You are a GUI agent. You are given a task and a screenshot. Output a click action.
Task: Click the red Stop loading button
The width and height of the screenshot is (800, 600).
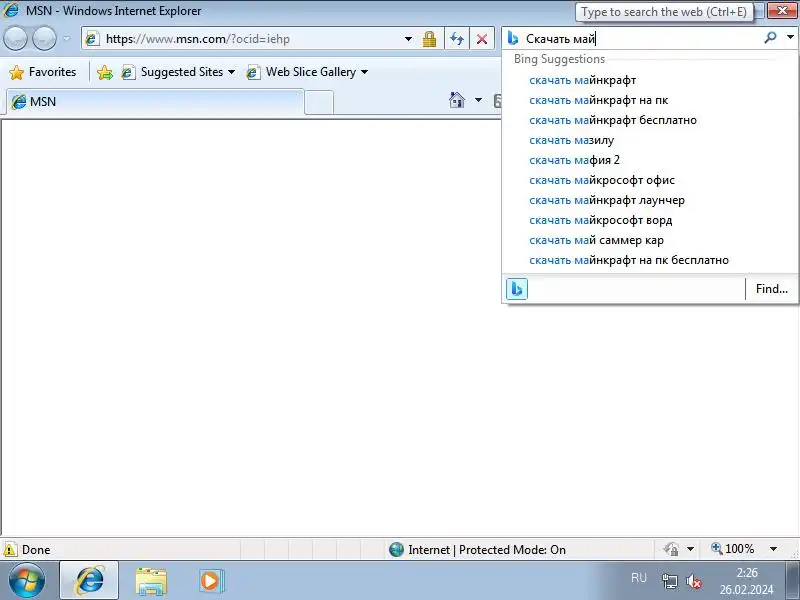click(x=482, y=39)
